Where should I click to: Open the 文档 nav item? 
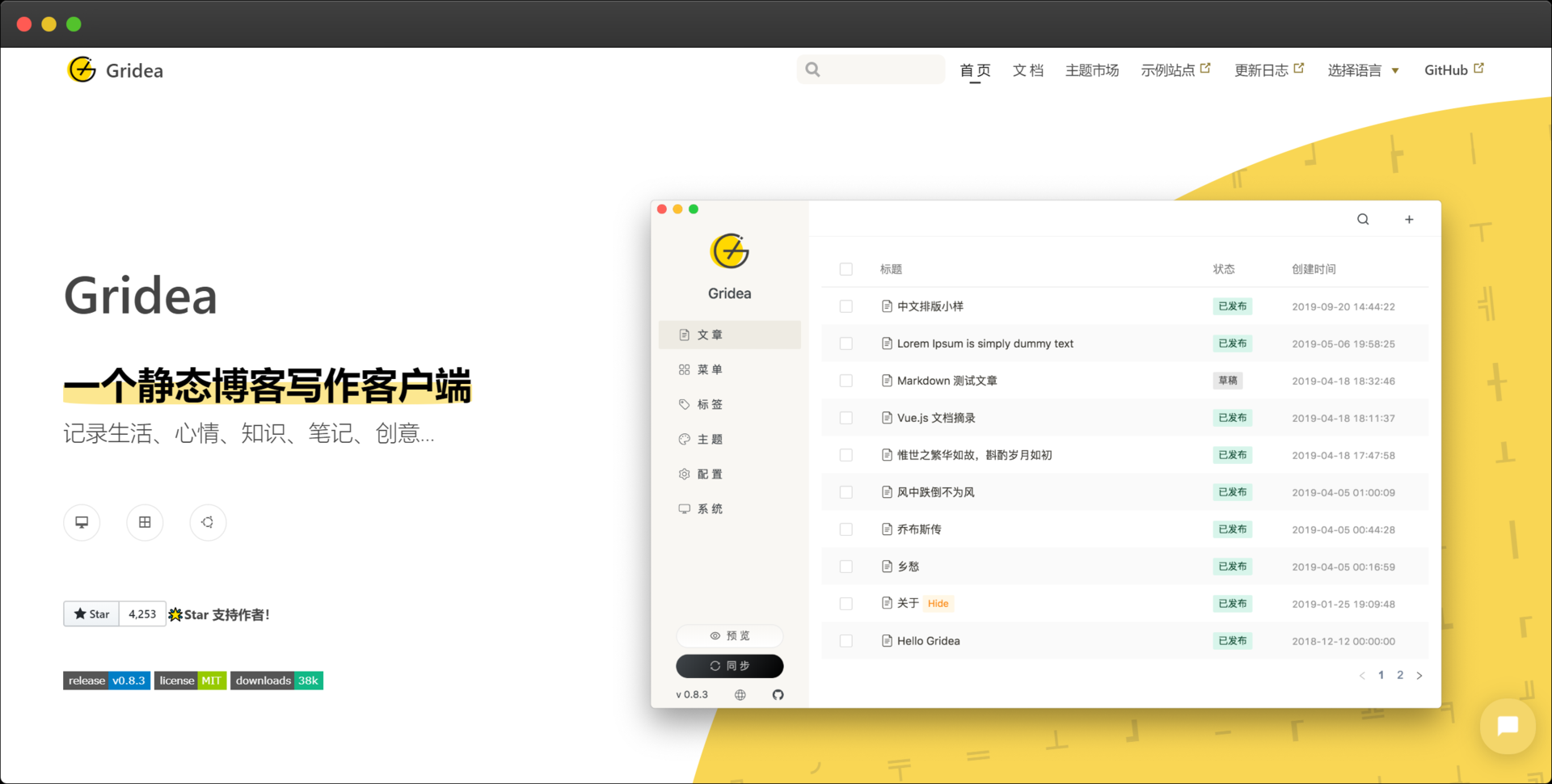coord(1028,70)
